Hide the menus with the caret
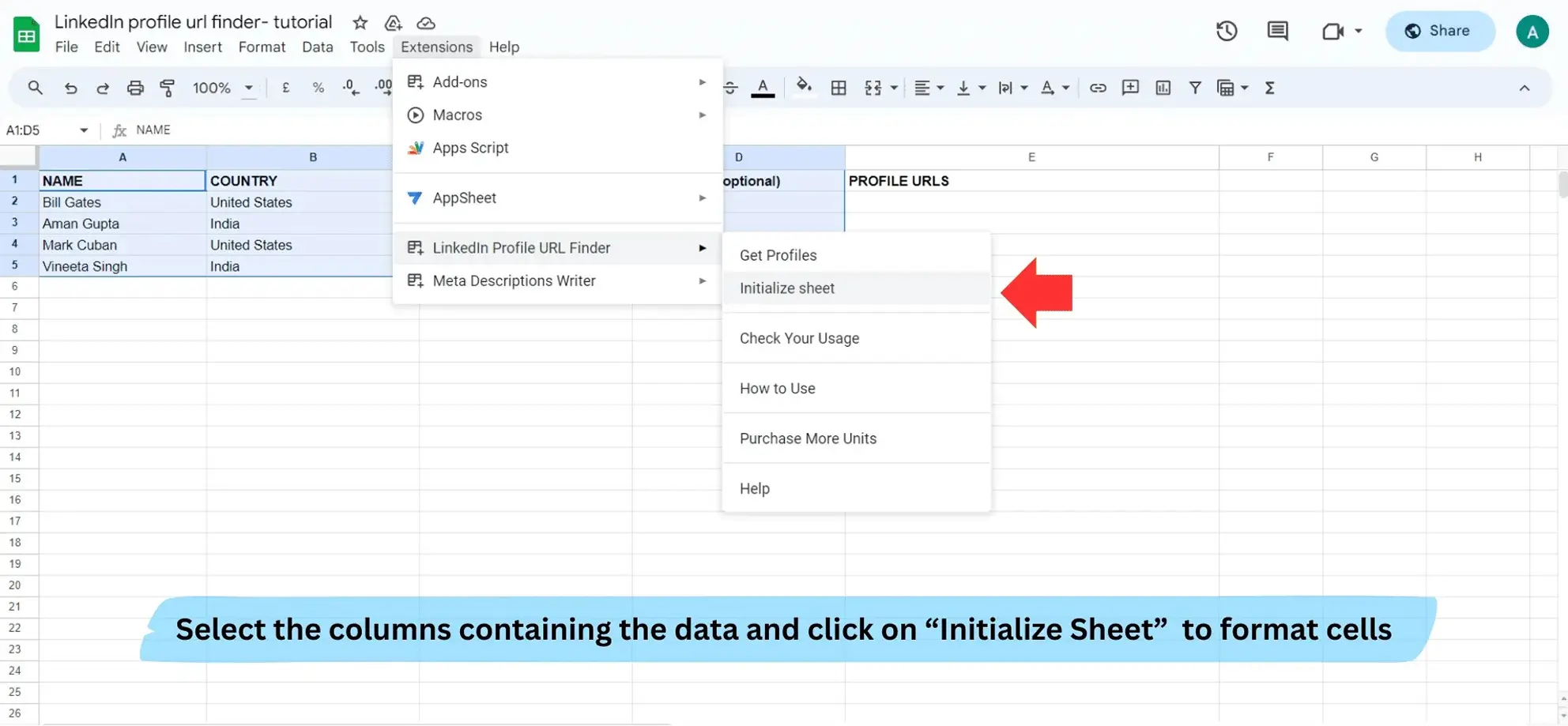 [x=1525, y=88]
